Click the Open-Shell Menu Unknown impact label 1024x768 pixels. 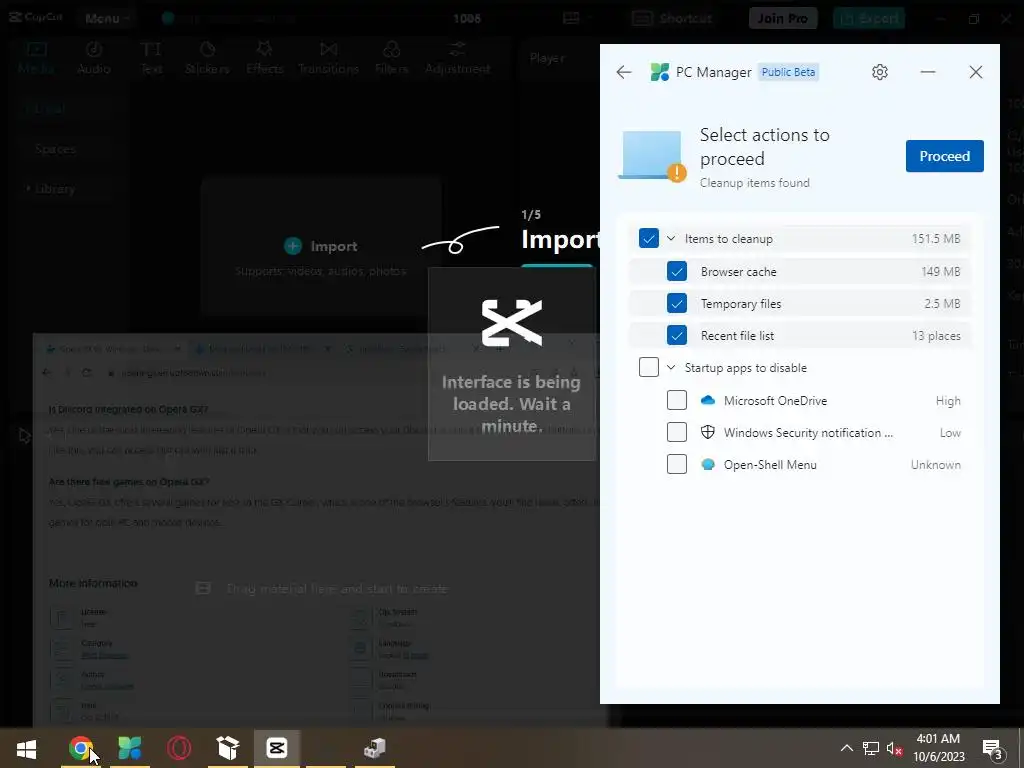(936, 465)
